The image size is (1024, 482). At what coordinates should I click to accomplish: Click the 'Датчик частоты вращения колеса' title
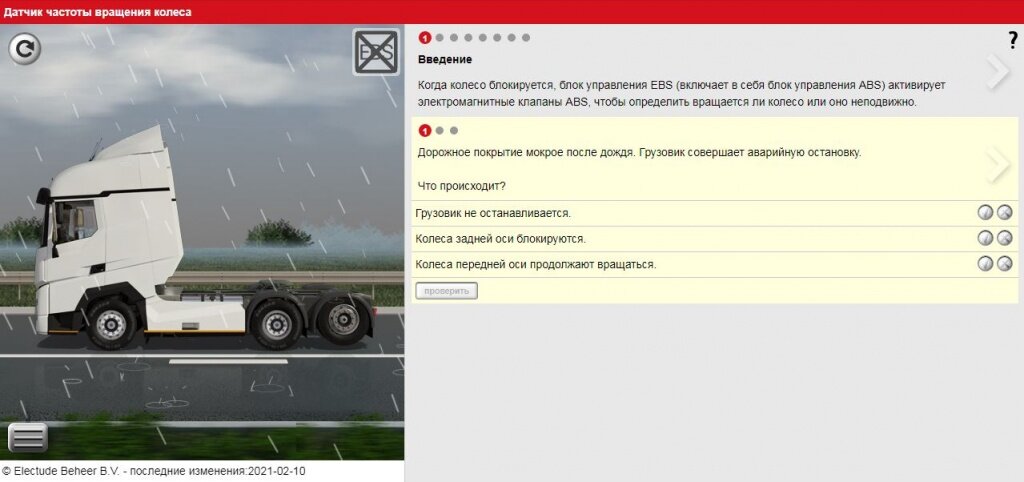click(98, 12)
